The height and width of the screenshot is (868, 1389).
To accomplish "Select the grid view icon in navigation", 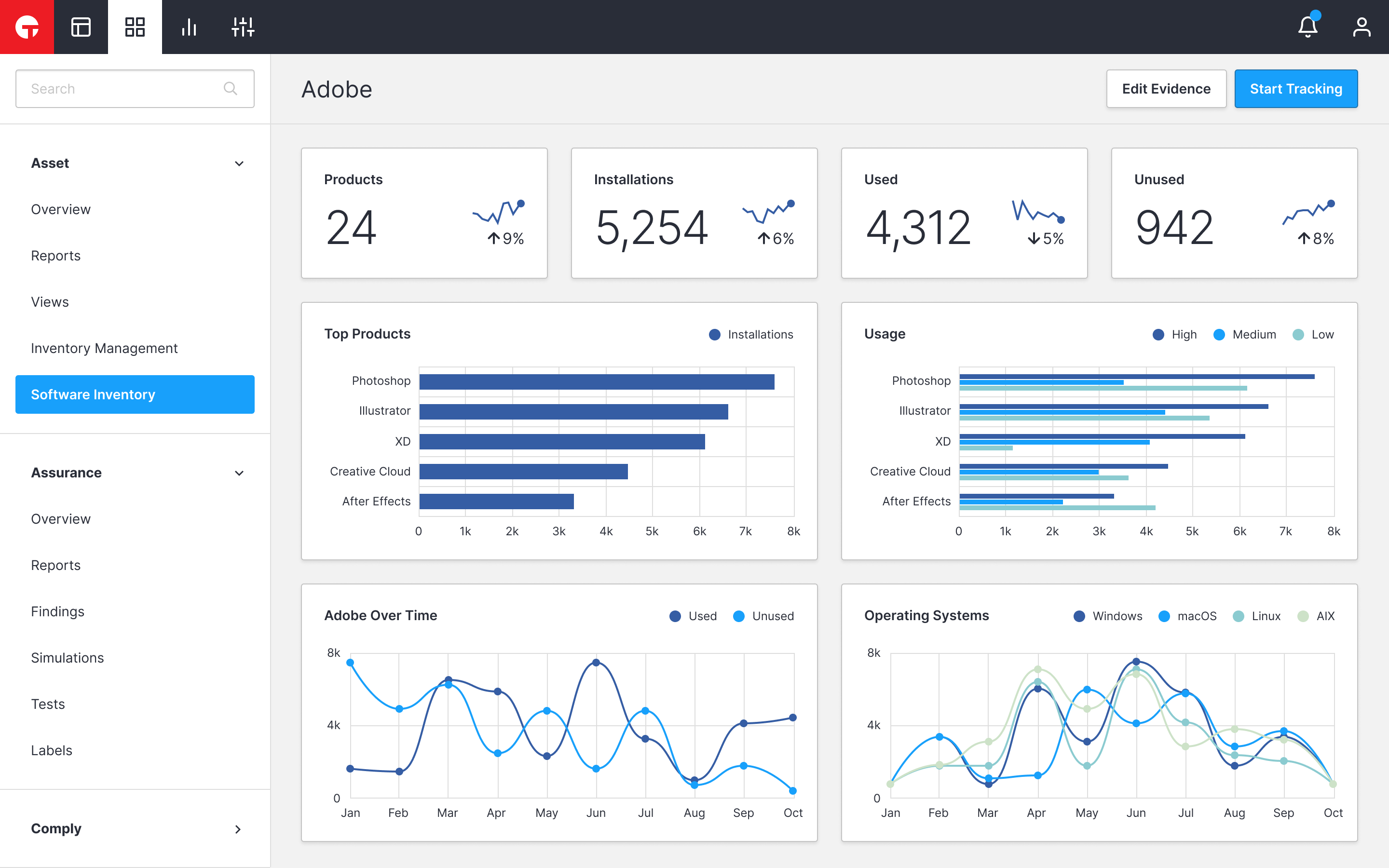I will 134,27.
